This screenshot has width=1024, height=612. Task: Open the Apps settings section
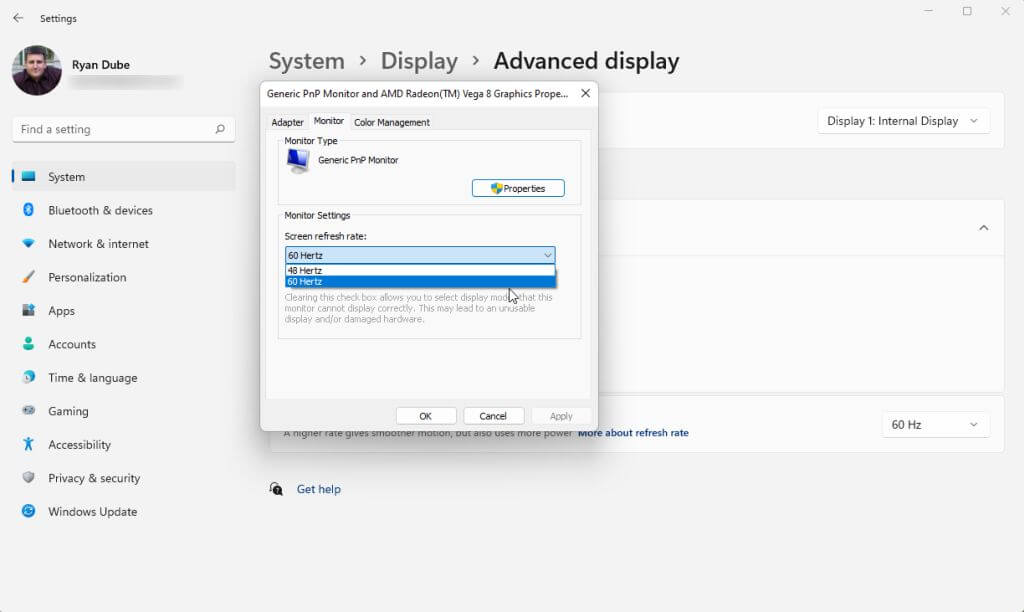tap(61, 310)
